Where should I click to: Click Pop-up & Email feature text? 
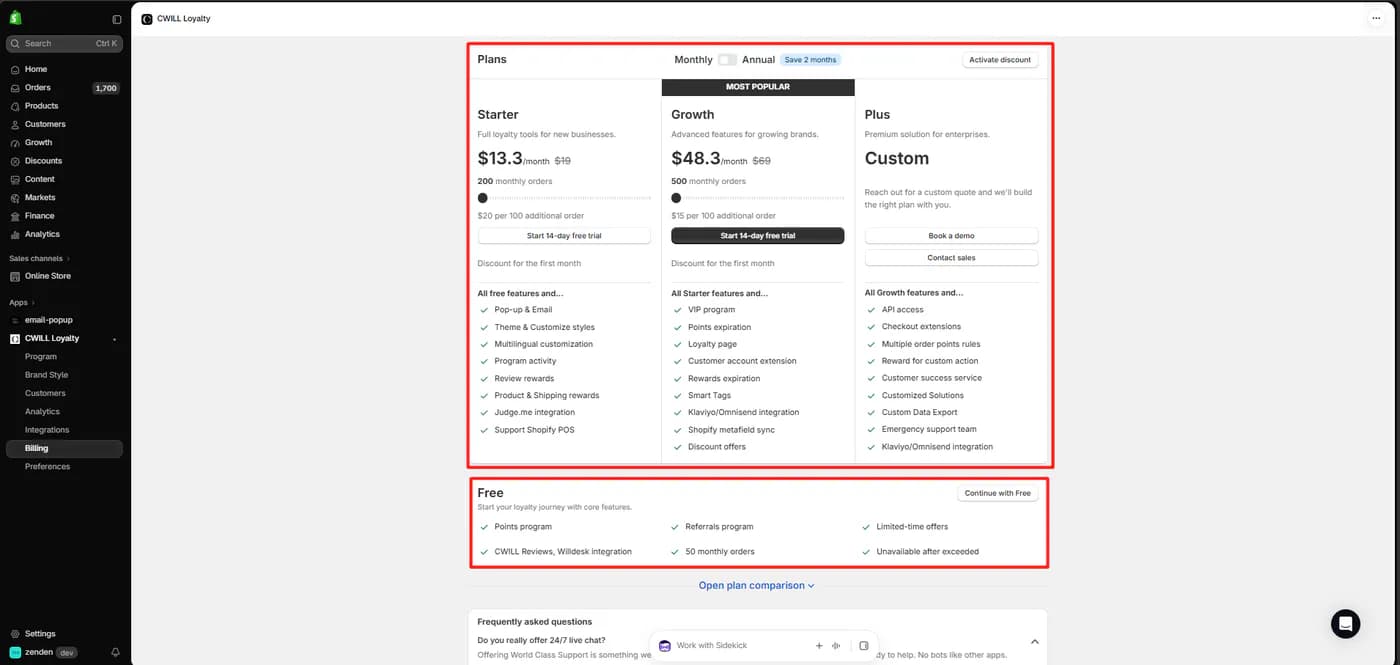(x=523, y=310)
